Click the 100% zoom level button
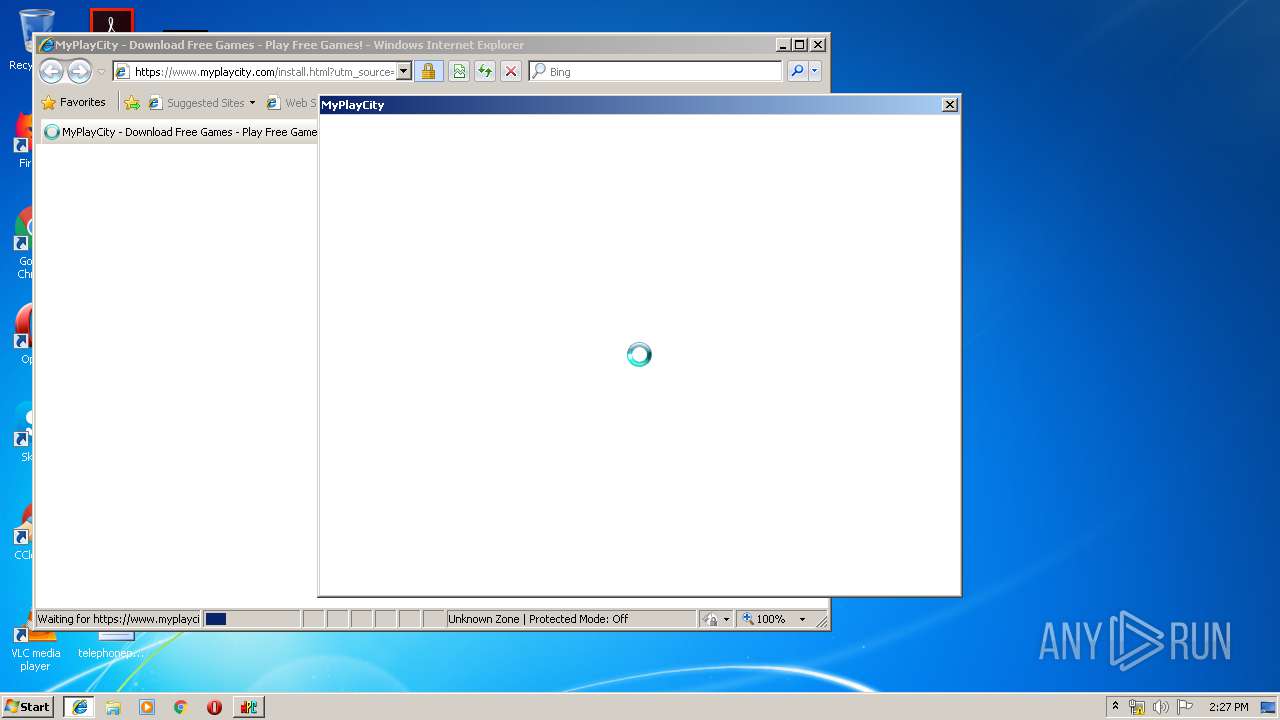This screenshot has height=720, width=1280. click(764, 619)
